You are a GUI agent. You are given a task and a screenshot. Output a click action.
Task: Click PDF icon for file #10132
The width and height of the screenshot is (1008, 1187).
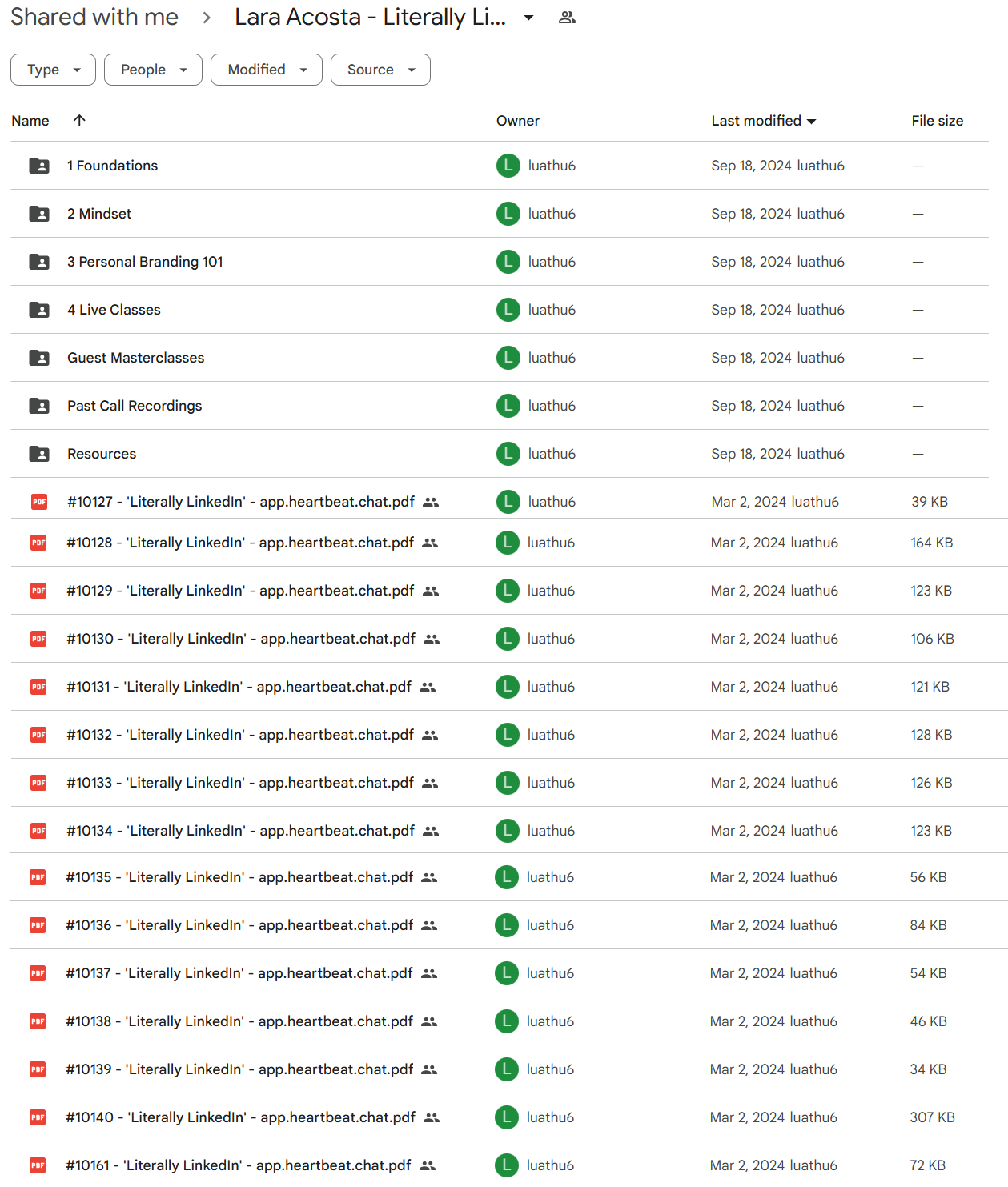coord(38,735)
